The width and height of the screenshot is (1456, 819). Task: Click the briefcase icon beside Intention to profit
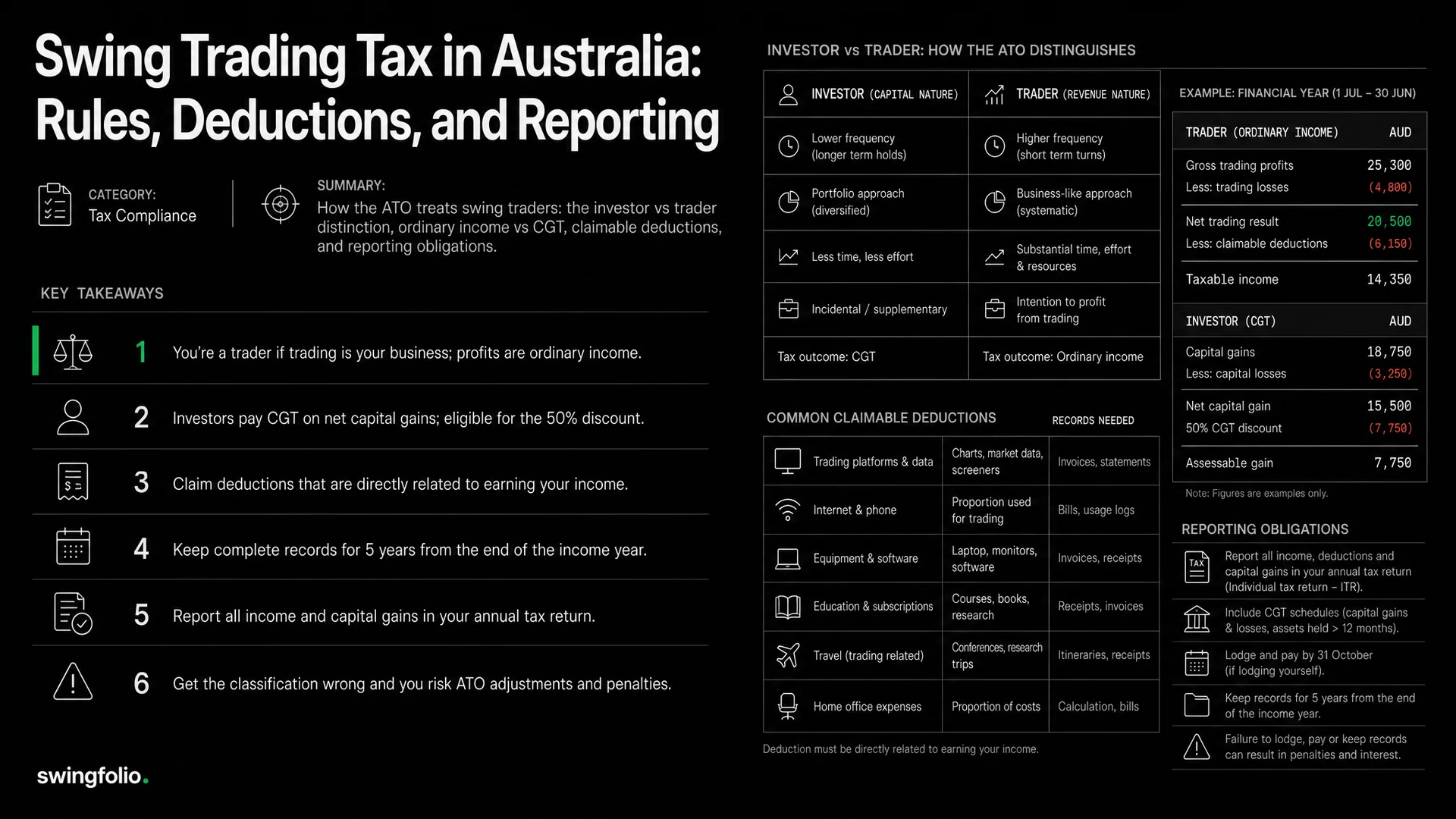[994, 309]
